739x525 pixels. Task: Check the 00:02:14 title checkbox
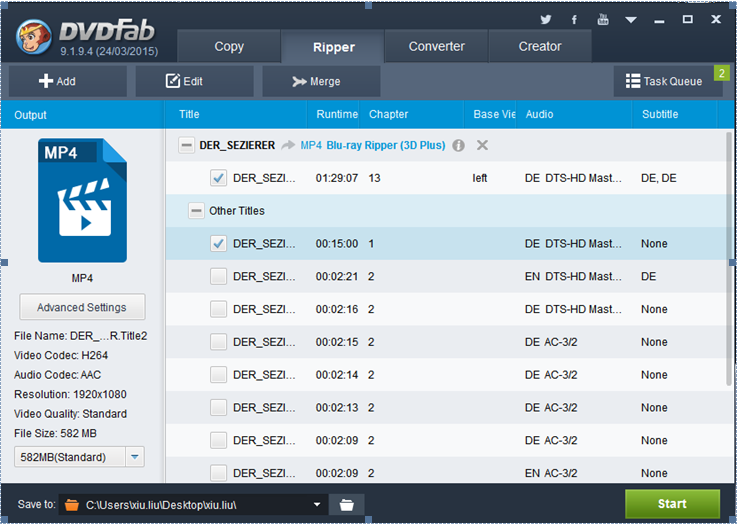point(218,375)
